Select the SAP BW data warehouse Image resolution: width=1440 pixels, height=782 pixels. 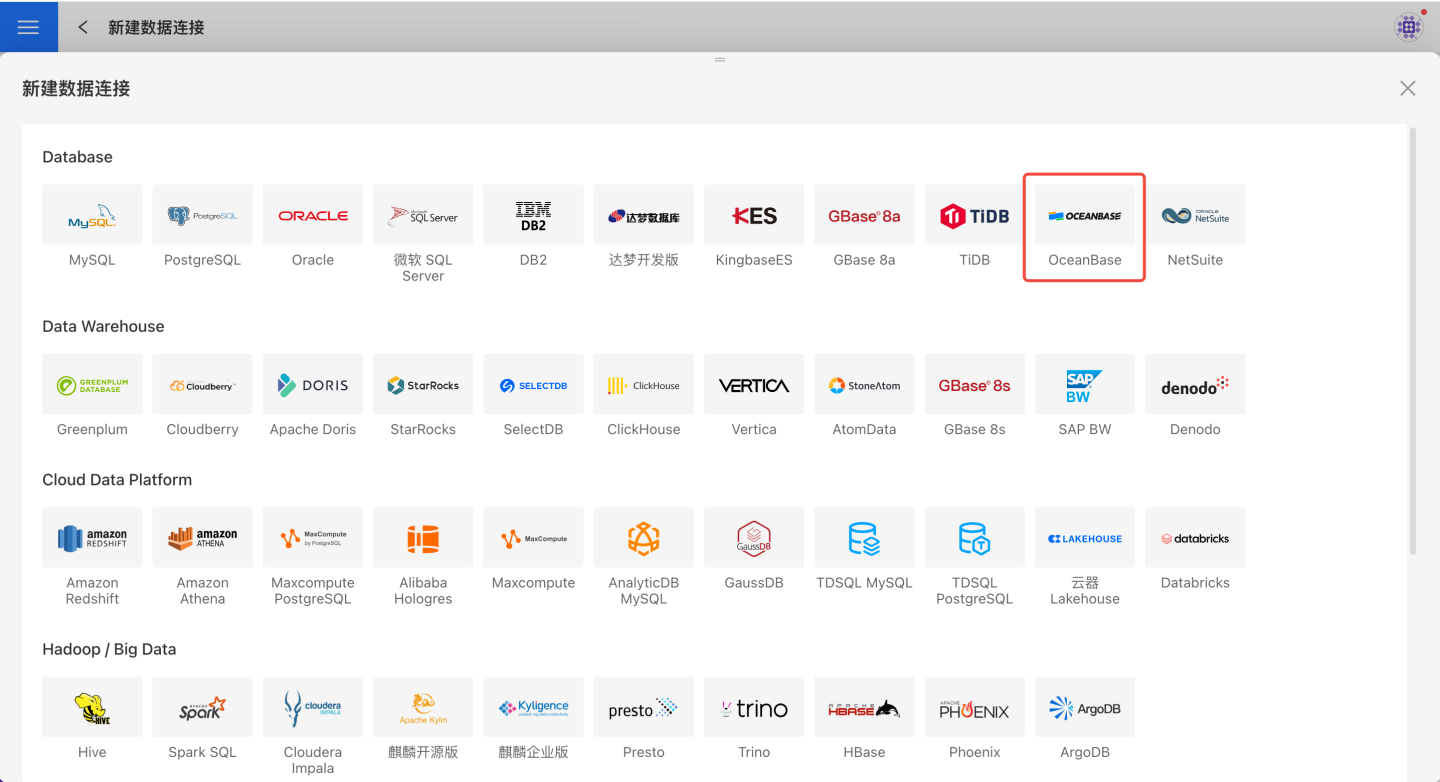(1084, 385)
